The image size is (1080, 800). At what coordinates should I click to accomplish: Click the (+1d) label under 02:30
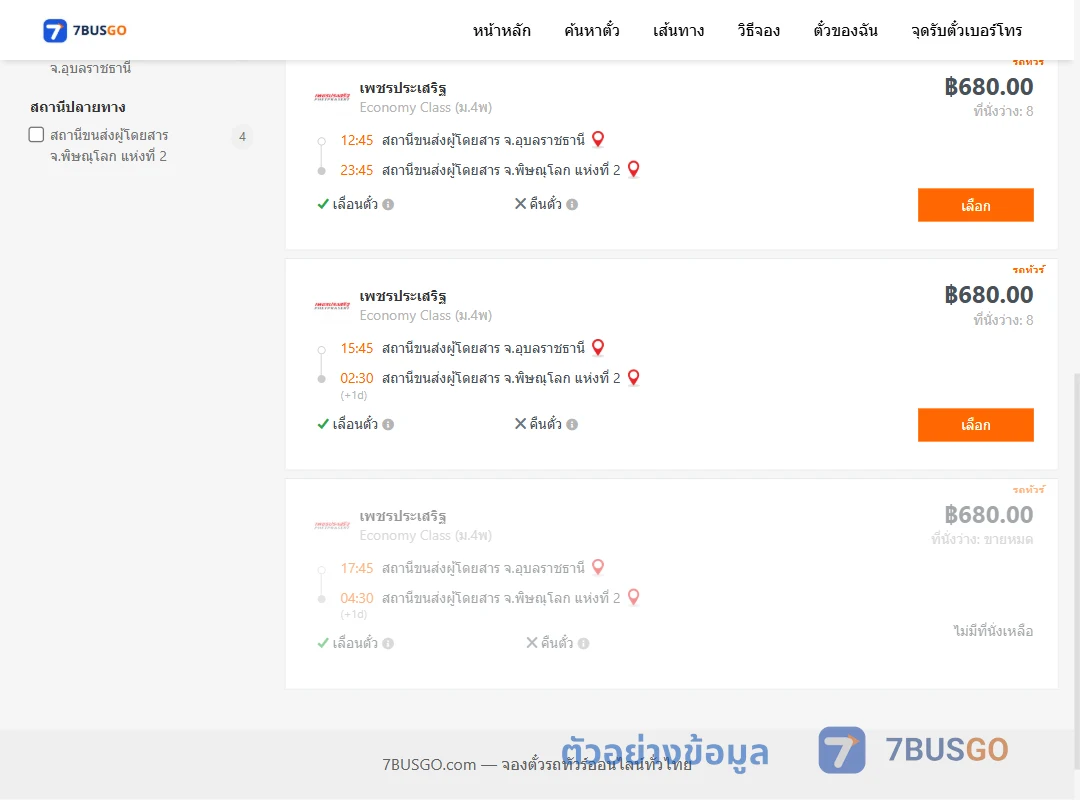354,396
